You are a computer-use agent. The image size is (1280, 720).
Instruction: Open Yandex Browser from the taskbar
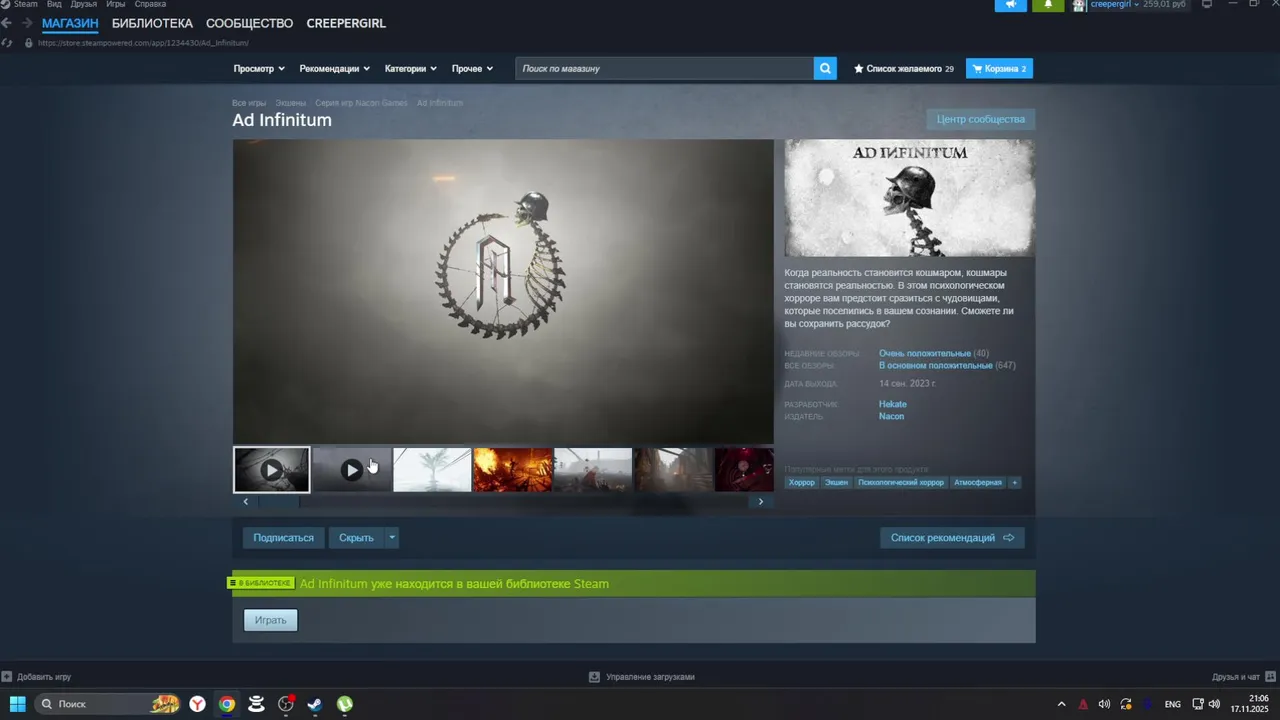[198, 704]
